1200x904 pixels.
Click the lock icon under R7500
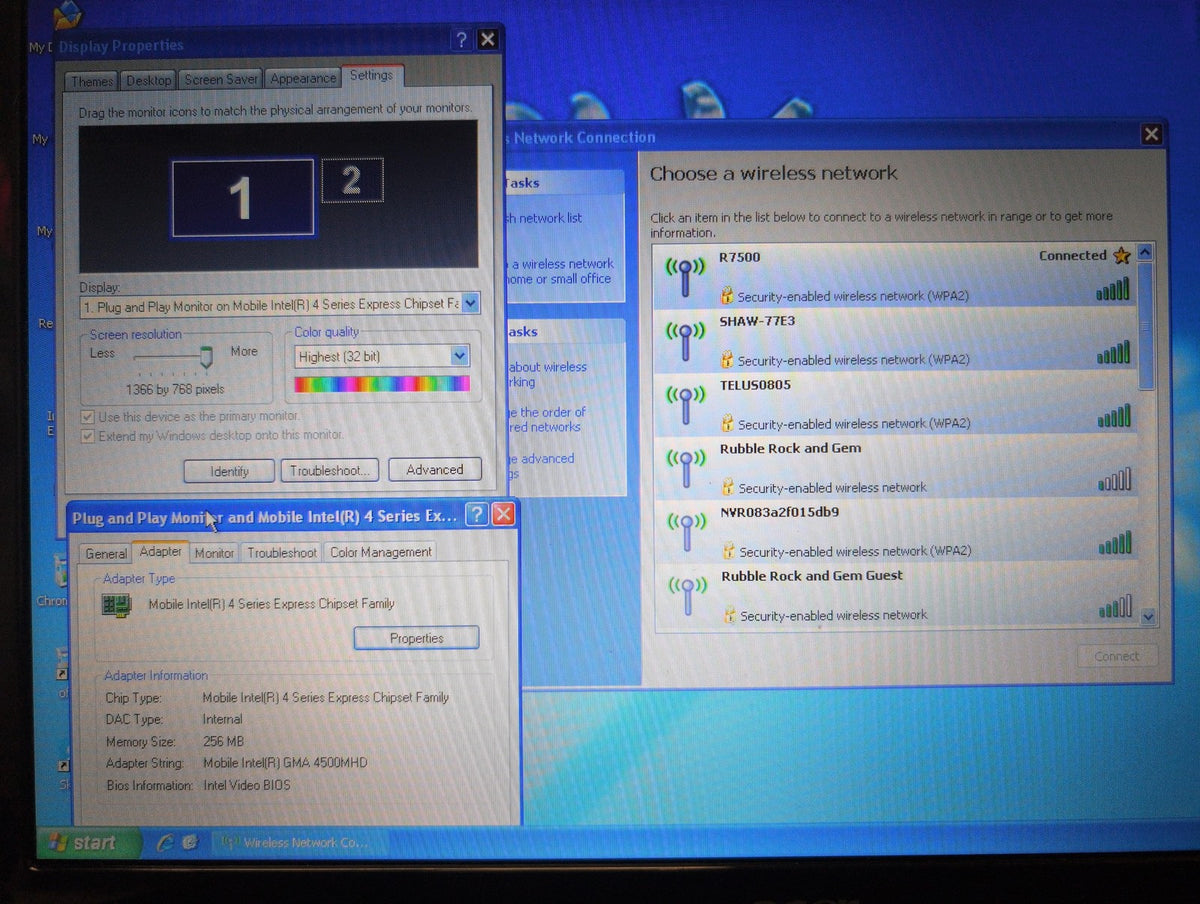point(728,296)
